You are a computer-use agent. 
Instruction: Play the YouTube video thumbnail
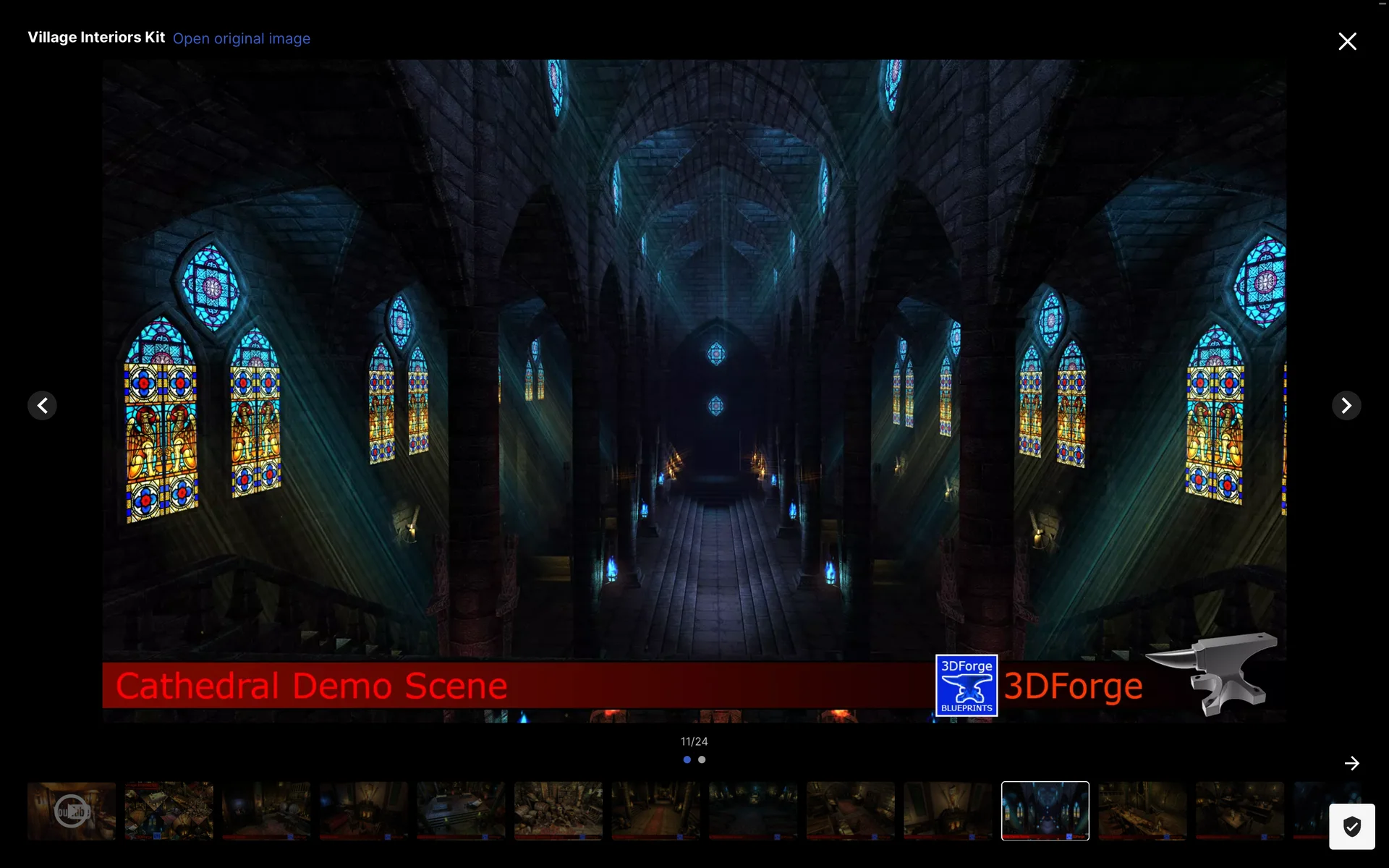[x=72, y=810]
